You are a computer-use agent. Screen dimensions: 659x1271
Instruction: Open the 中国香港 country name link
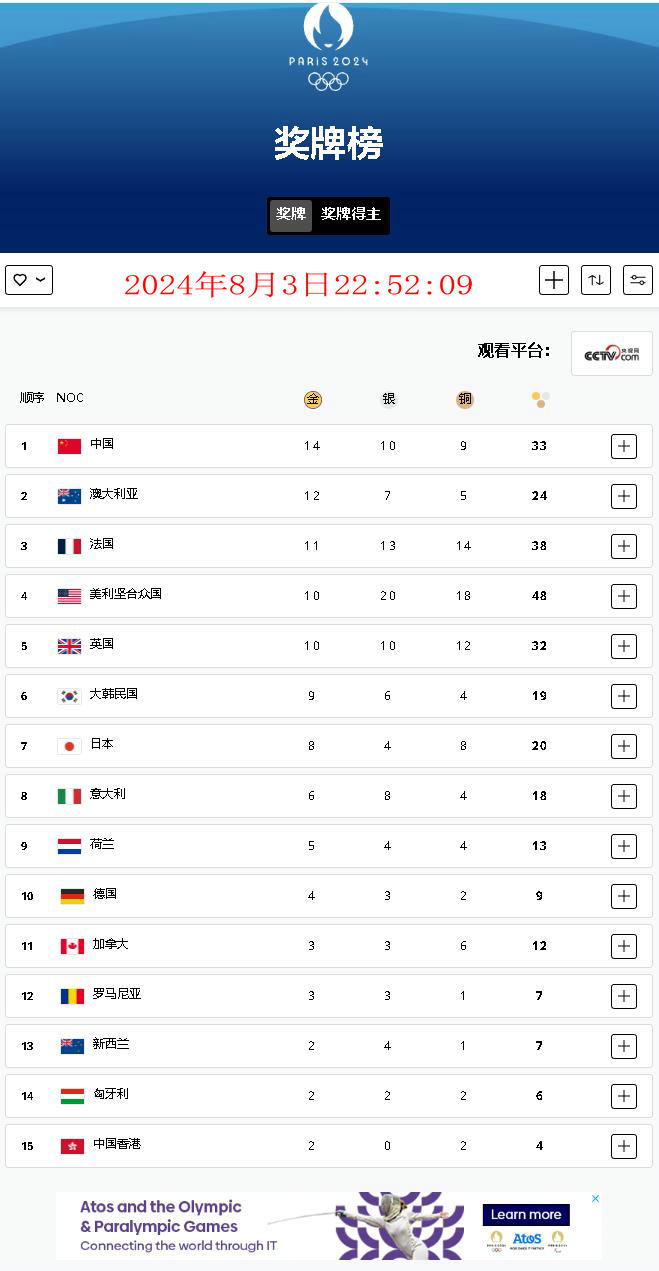pos(117,1144)
